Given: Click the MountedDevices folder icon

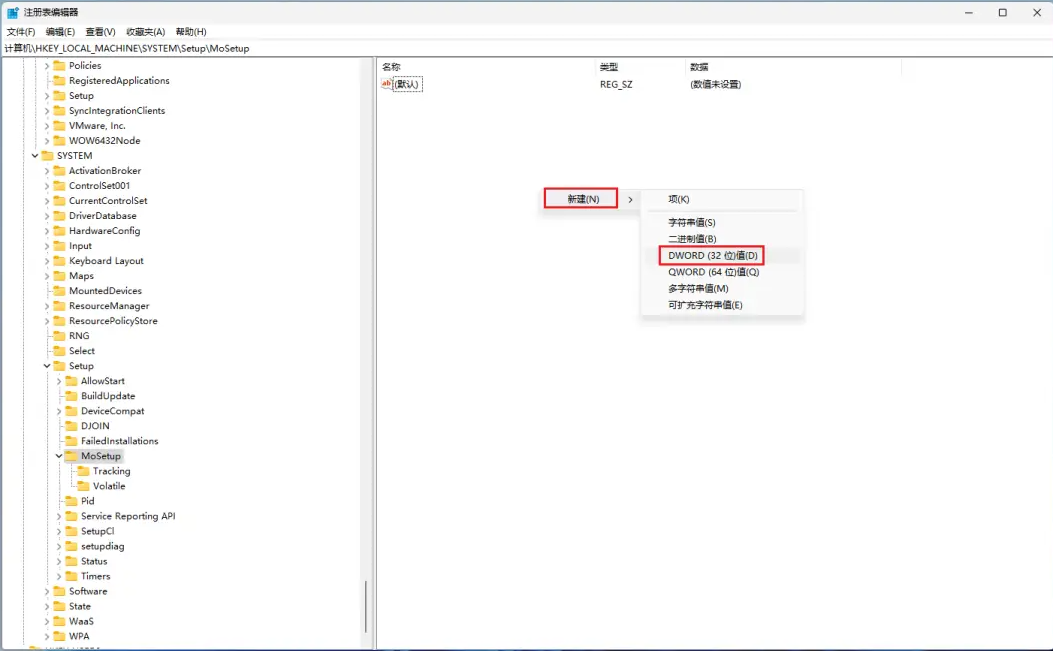Looking at the screenshot, I should [60, 291].
